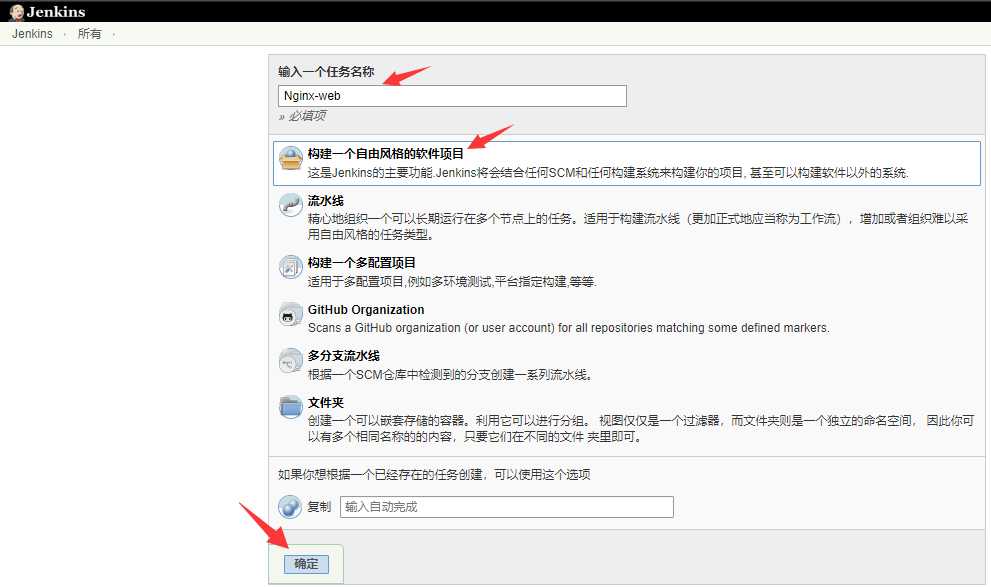The height and width of the screenshot is (587, 991).
Task: Select the multi-configuration project icon
Action: [291, 267]
